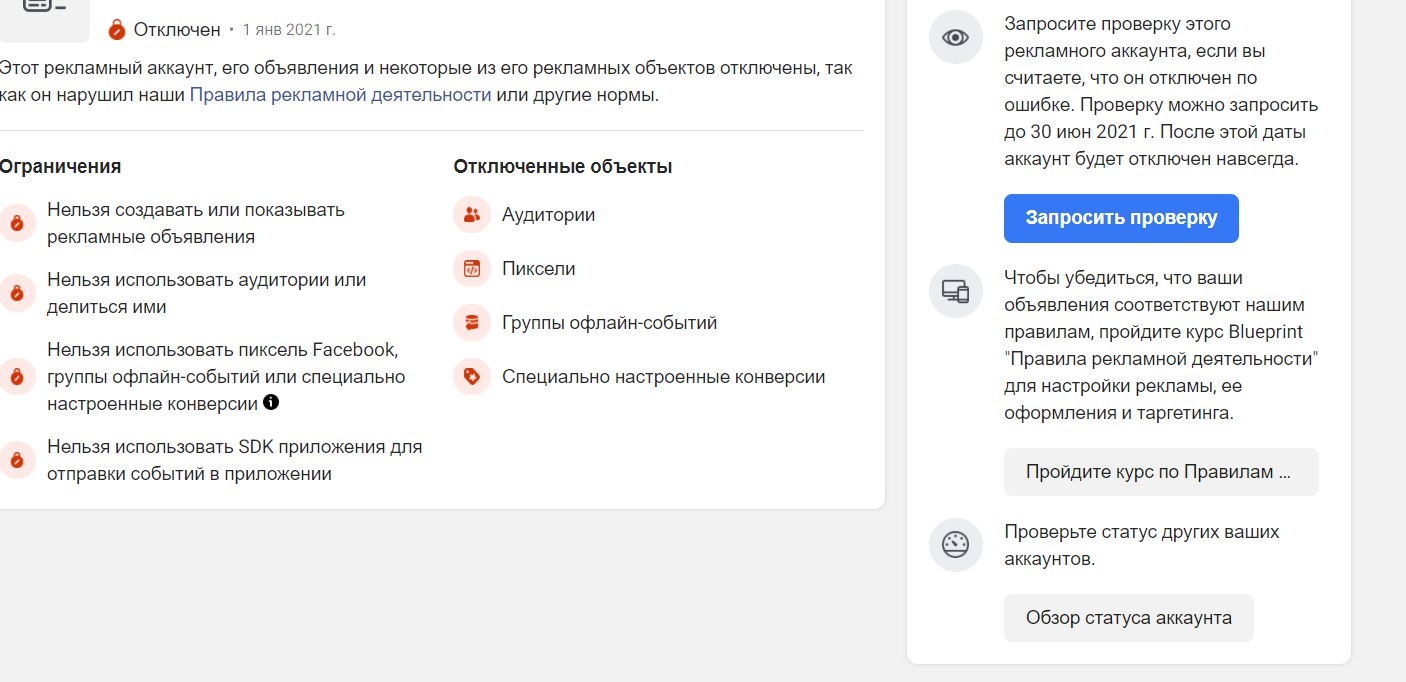
Task: Click the paragraph starting "Чтобы убедиться, что ваши"
Action: point(1161,345)
